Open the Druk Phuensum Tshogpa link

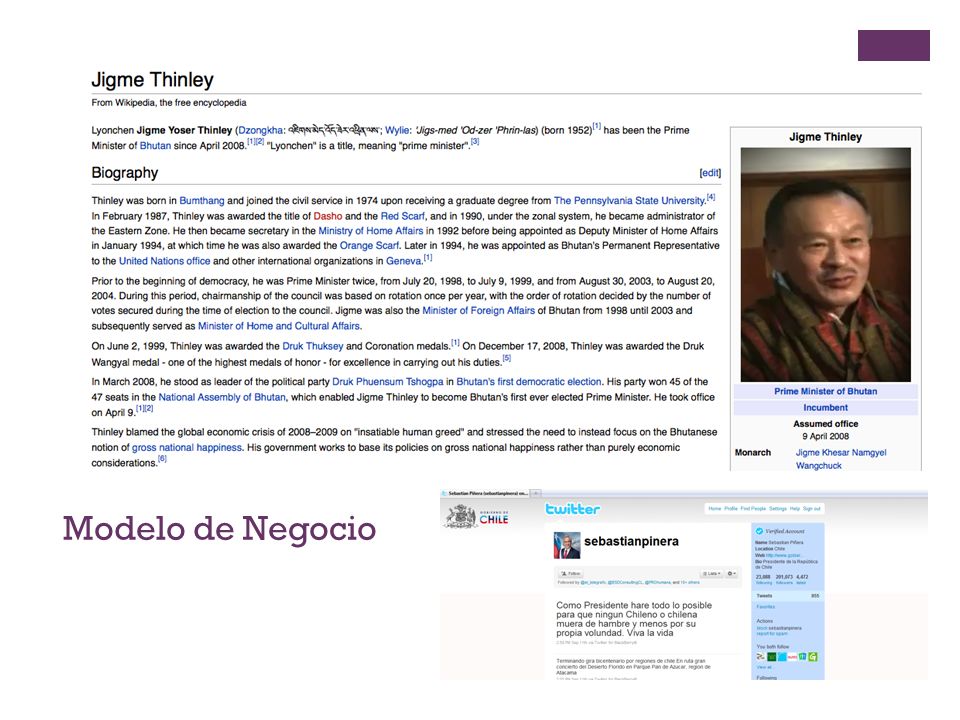coord(388,382)
